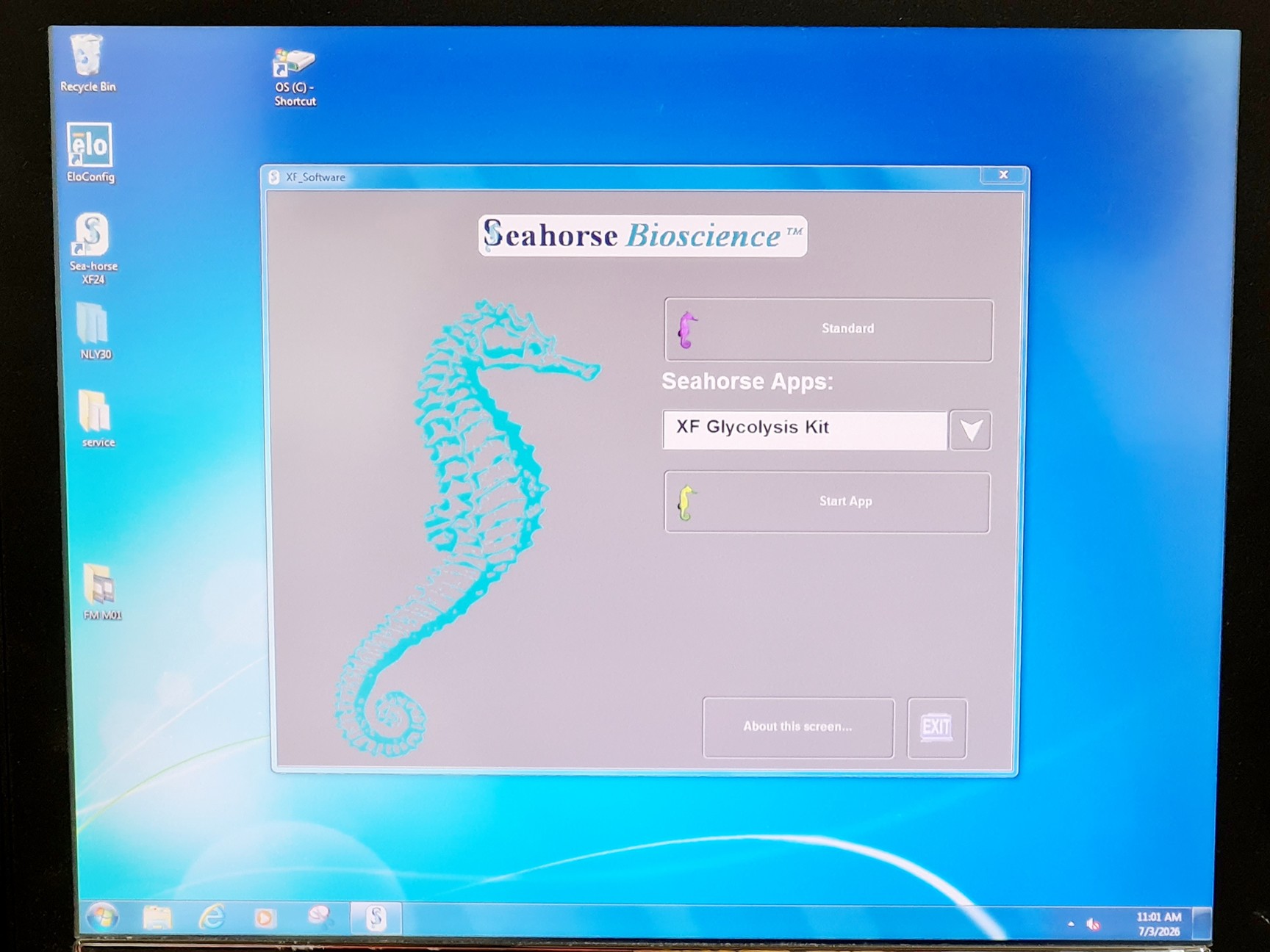
Task: Open the Windows Start menu
Action: [x=102, y=917]
